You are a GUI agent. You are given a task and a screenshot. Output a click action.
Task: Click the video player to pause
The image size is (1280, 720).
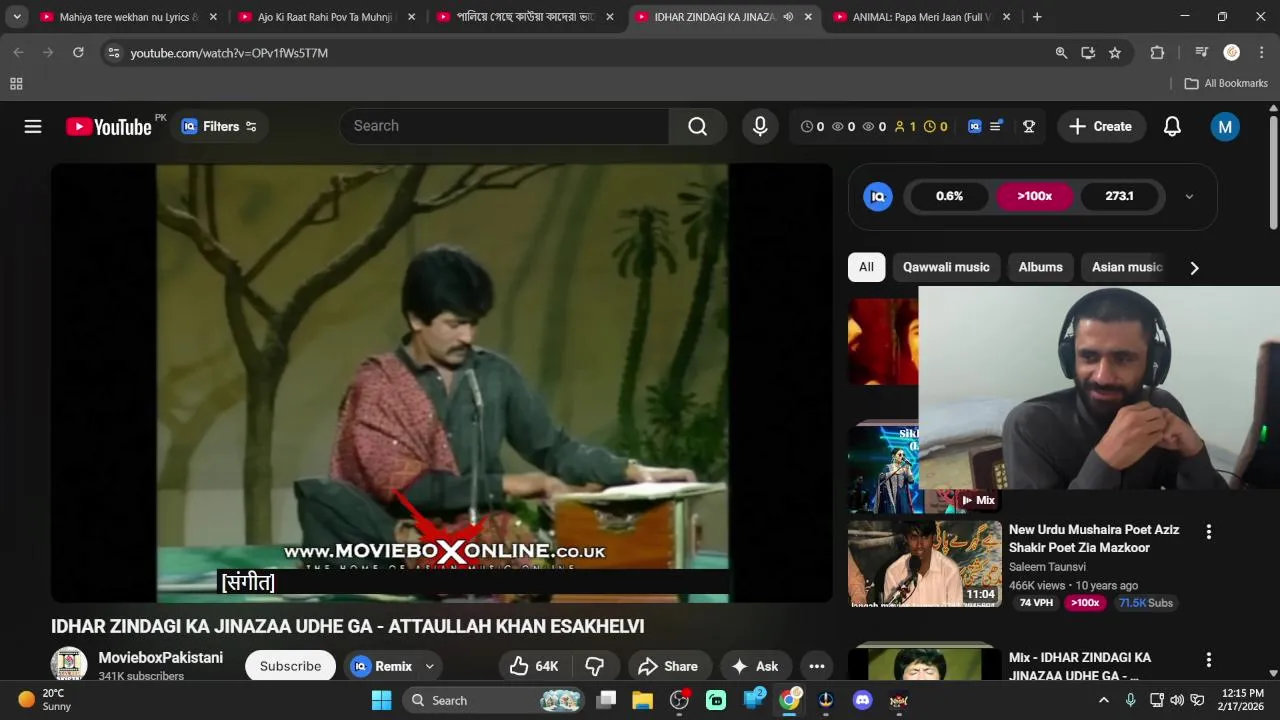click(x=442, y=384)
